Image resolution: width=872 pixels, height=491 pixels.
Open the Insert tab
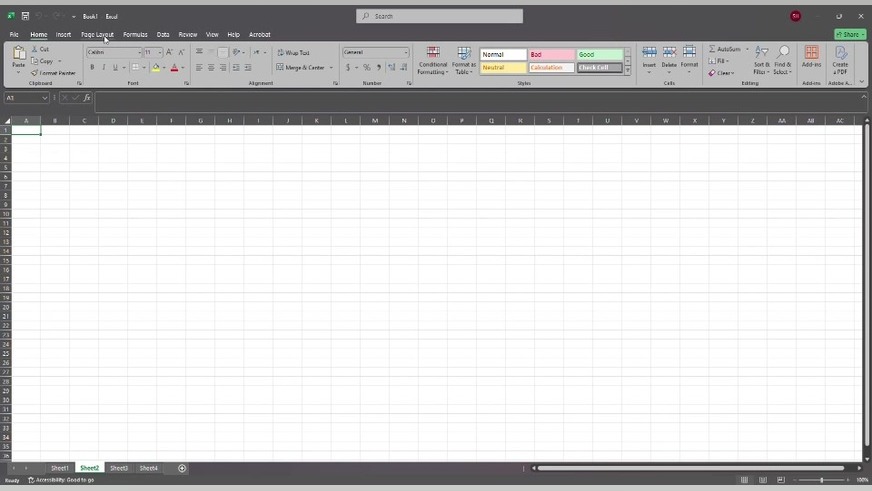[x=63, y=34]
